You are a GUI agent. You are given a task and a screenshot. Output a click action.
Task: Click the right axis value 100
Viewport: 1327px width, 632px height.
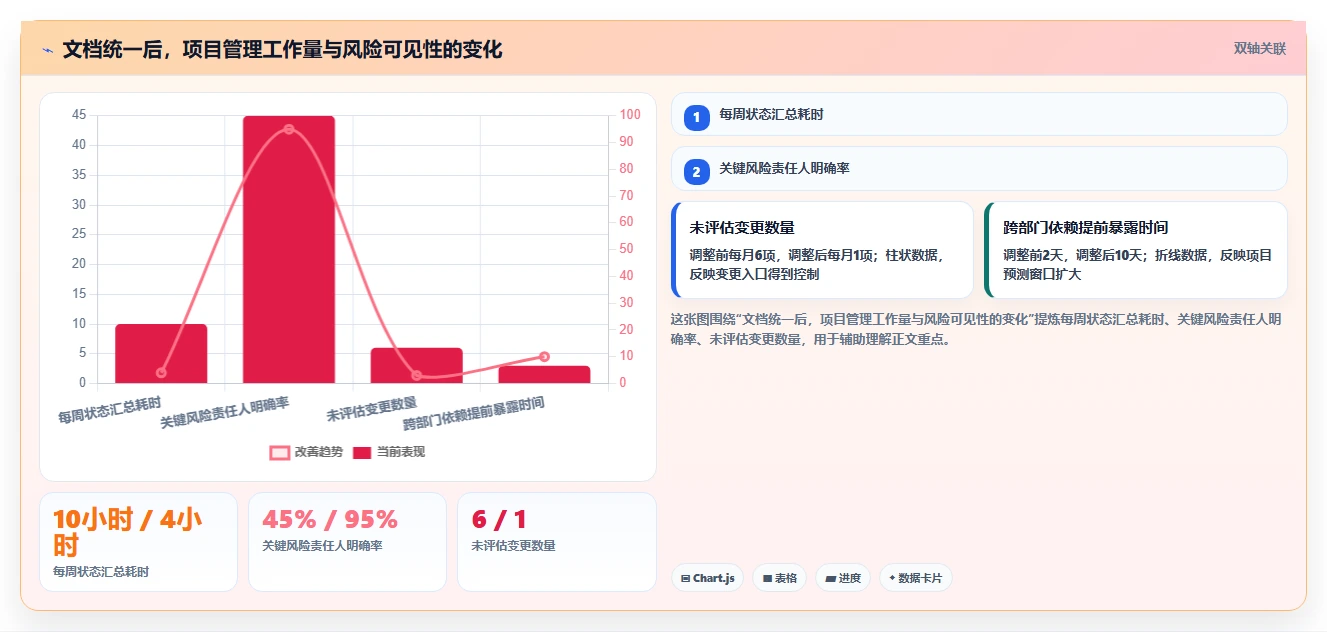click(630, 115)
